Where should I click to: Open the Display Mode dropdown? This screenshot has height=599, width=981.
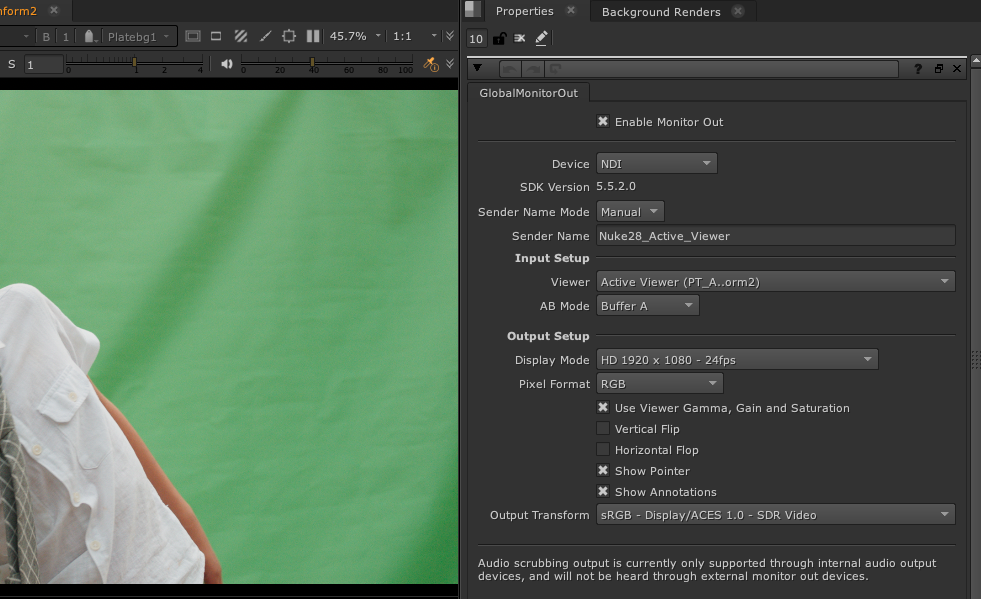coord(736,360)
